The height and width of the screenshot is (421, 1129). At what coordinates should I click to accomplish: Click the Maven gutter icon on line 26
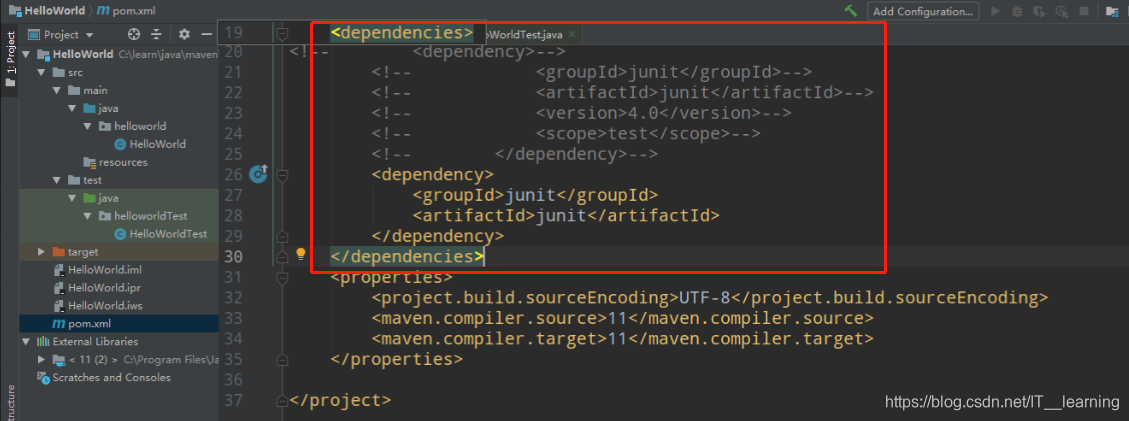tap(258, 173)
